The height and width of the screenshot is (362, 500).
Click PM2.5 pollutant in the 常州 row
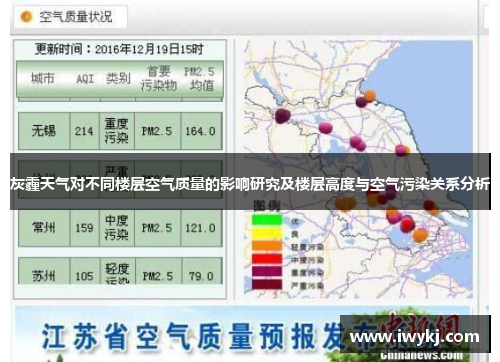pyautogui.click(x=157, y=228)
